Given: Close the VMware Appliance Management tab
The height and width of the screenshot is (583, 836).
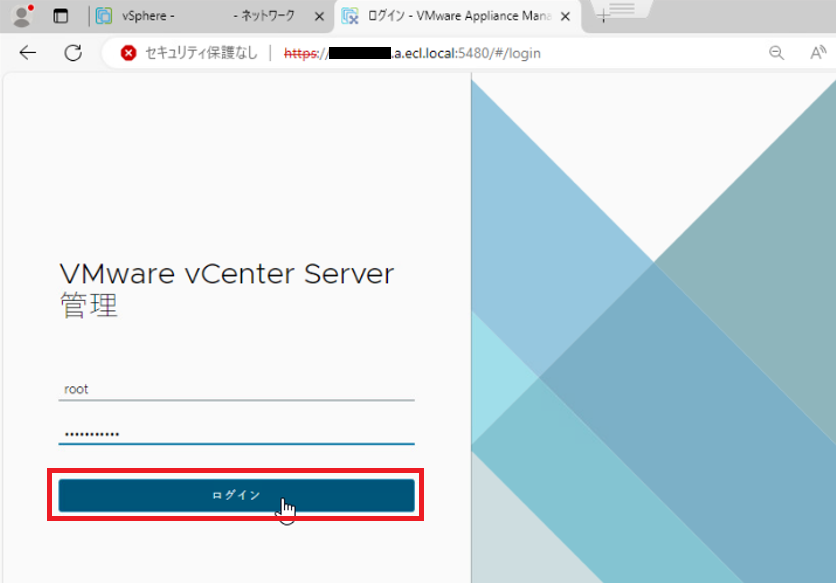Looking at the screenshot, I should point(566,17).
